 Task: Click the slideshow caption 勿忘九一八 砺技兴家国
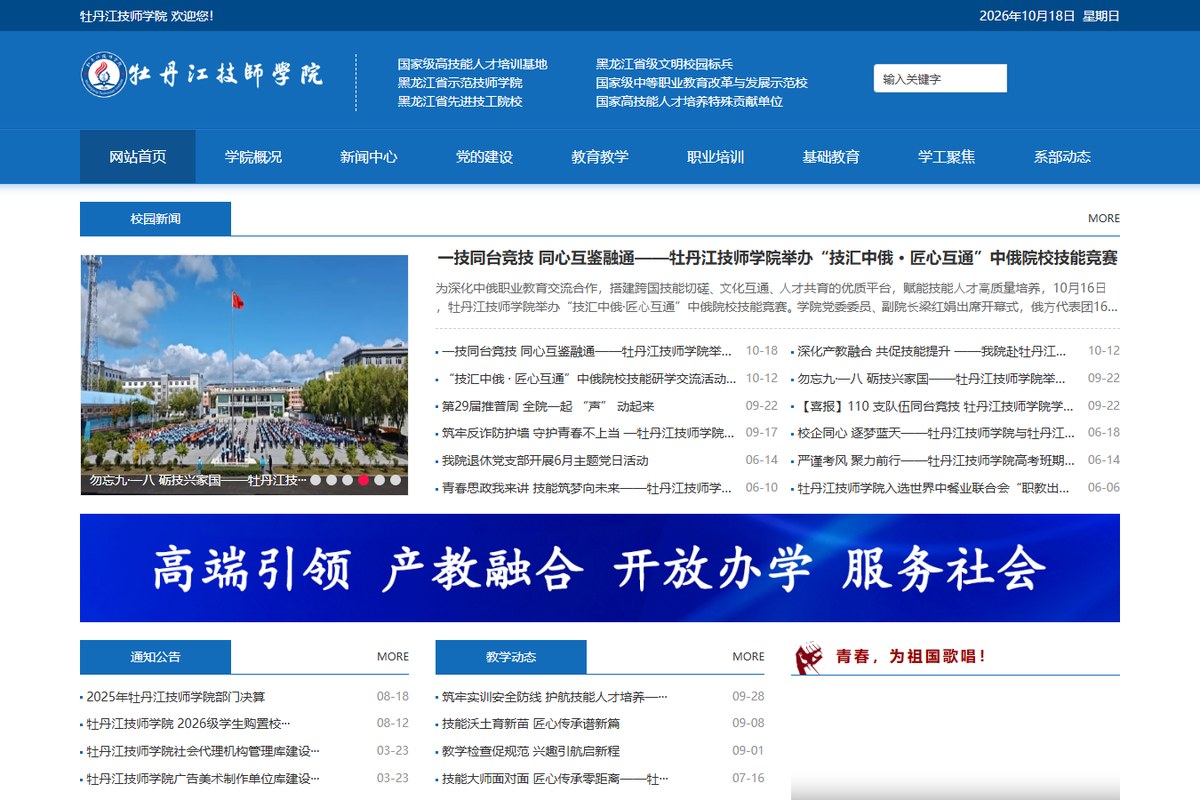point(198,480)
